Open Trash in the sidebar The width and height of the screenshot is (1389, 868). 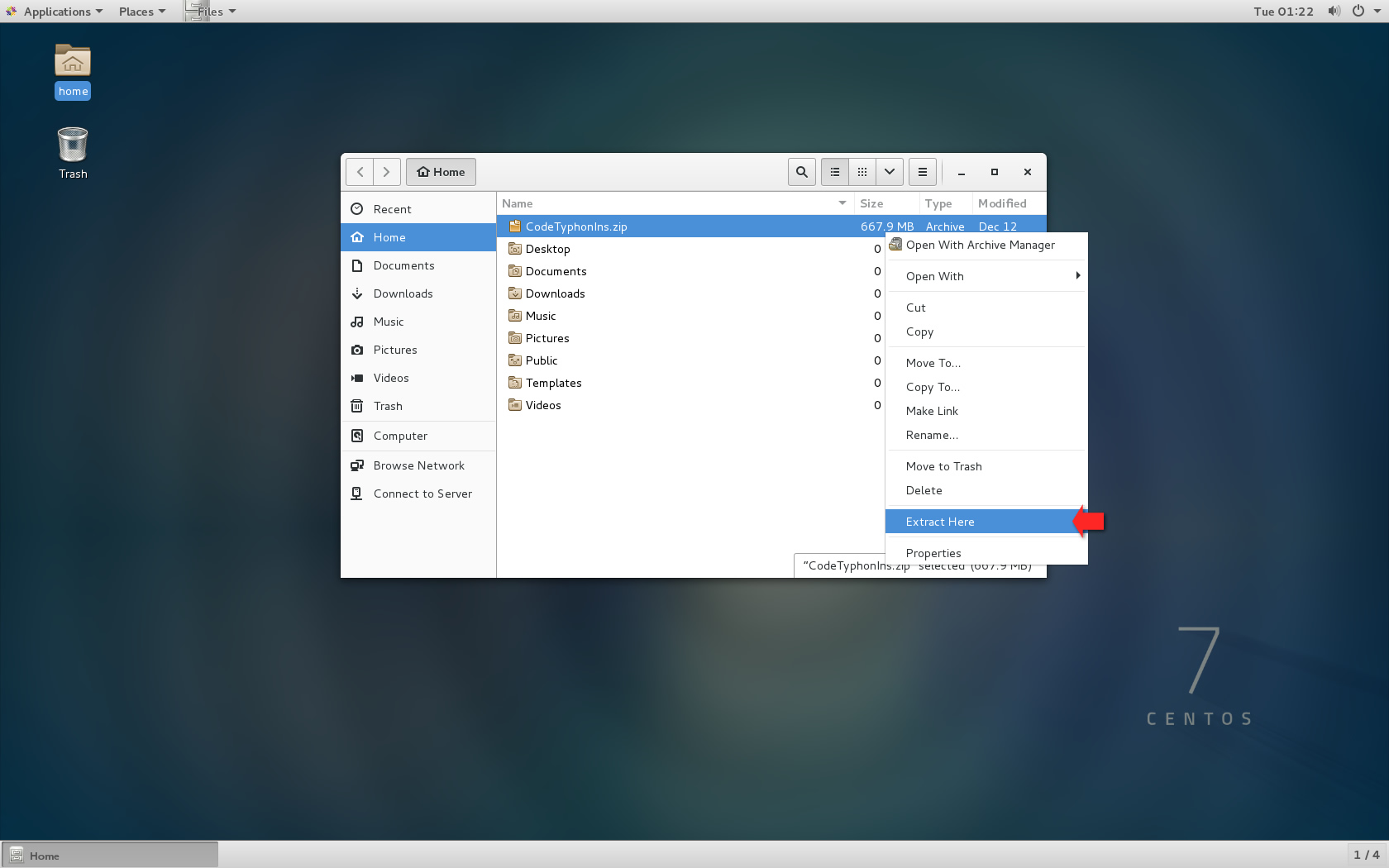(x=418, y=406)
